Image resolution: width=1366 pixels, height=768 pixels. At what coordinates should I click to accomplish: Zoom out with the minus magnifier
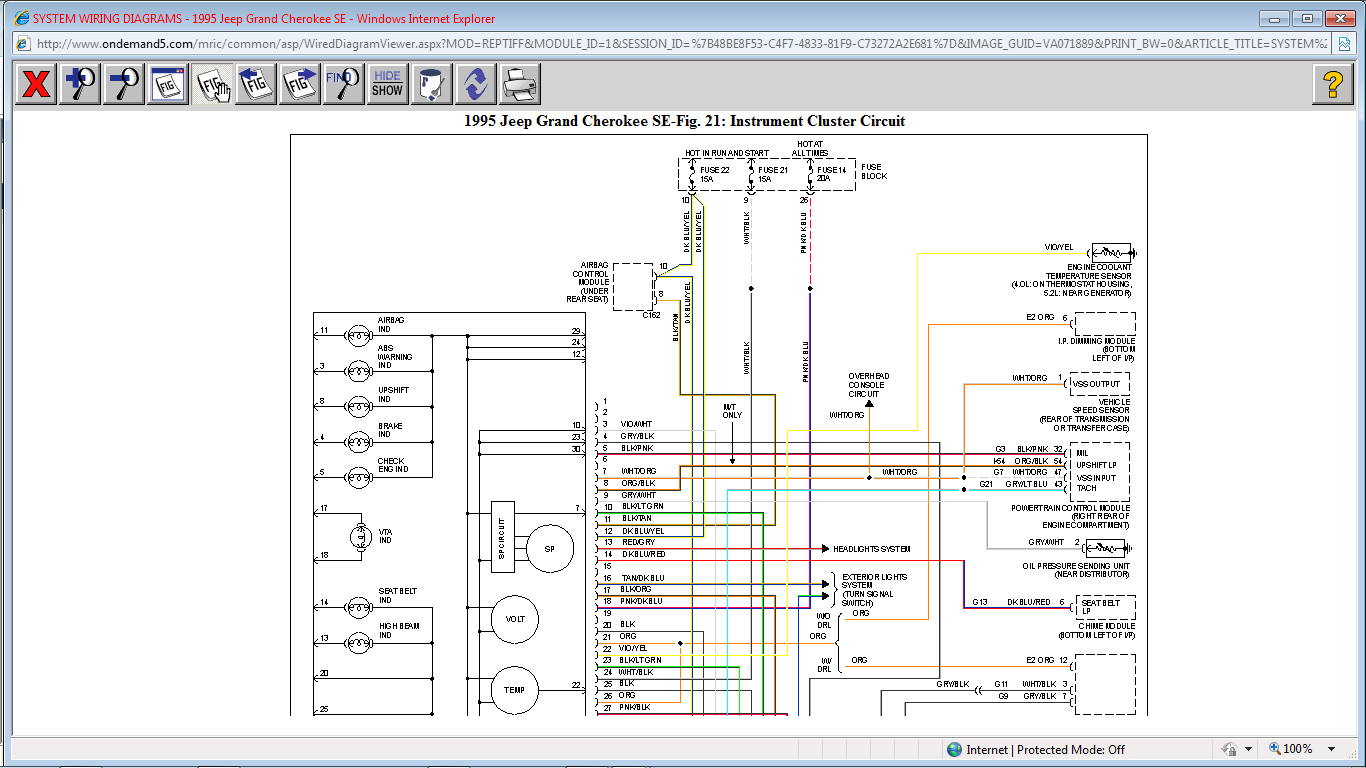124,84
